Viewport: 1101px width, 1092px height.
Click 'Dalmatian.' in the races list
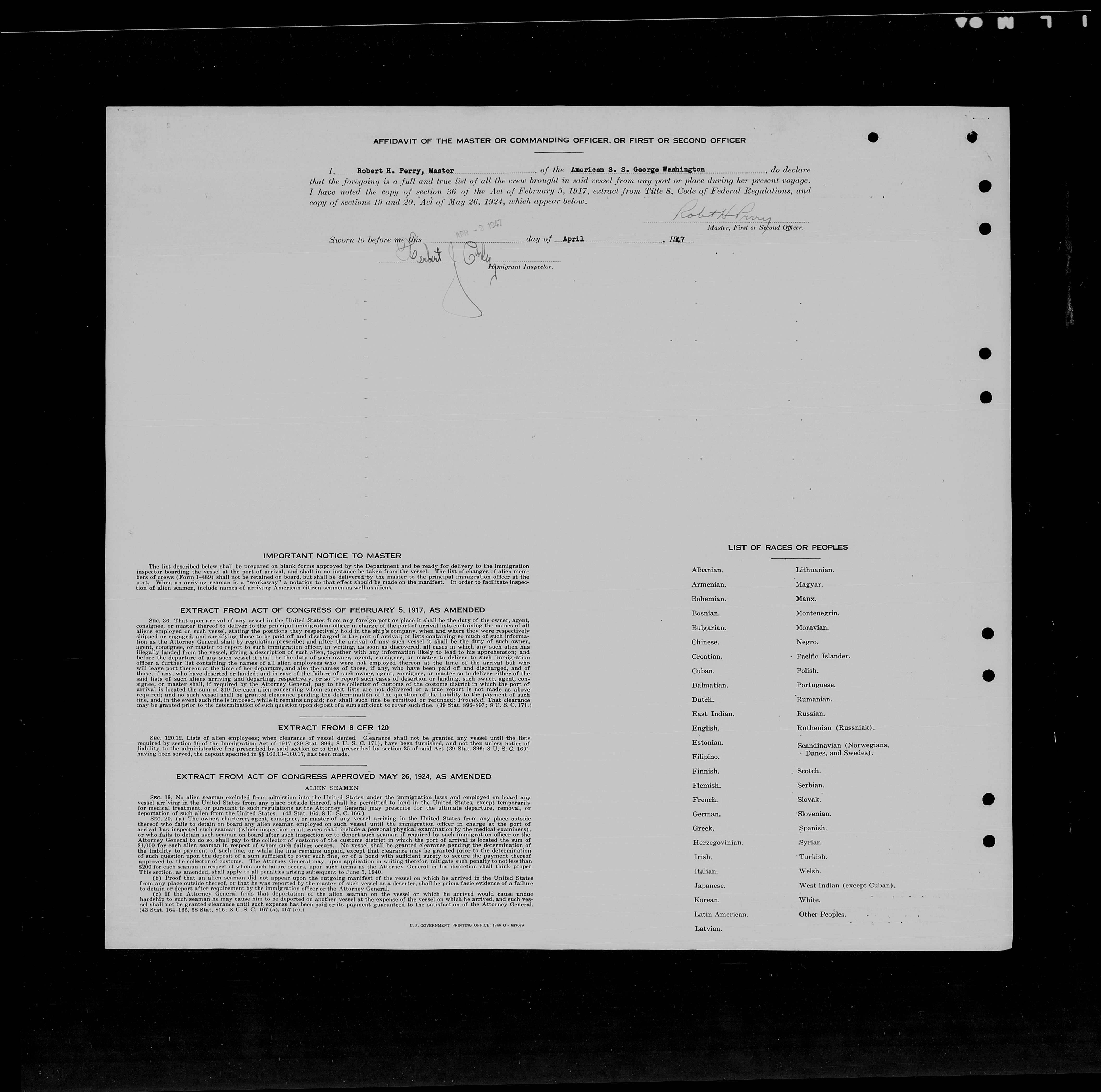[x=710, y=685]
